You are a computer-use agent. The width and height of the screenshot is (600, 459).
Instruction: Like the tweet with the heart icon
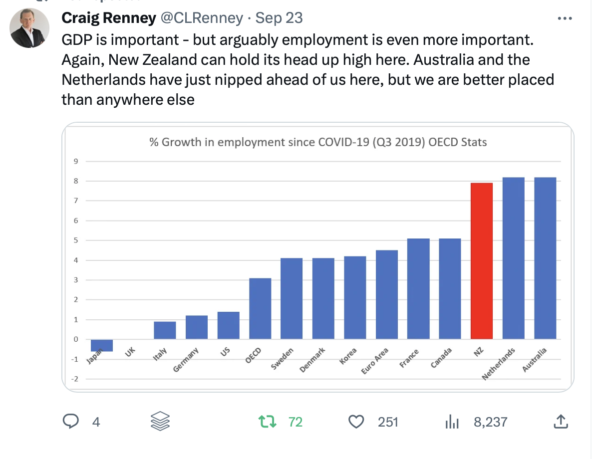[356, 422]
